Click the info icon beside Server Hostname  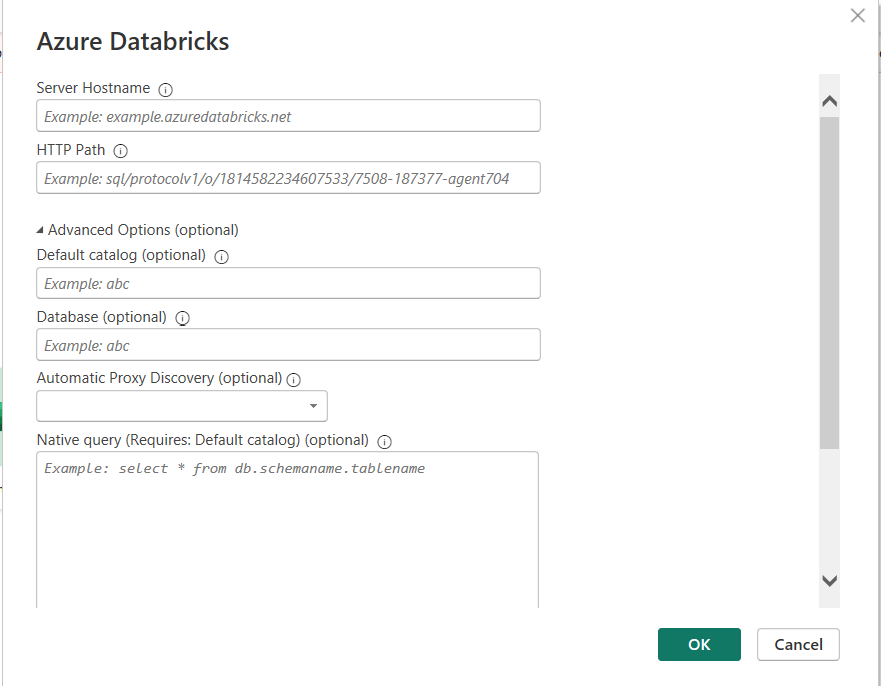[166, 89]
